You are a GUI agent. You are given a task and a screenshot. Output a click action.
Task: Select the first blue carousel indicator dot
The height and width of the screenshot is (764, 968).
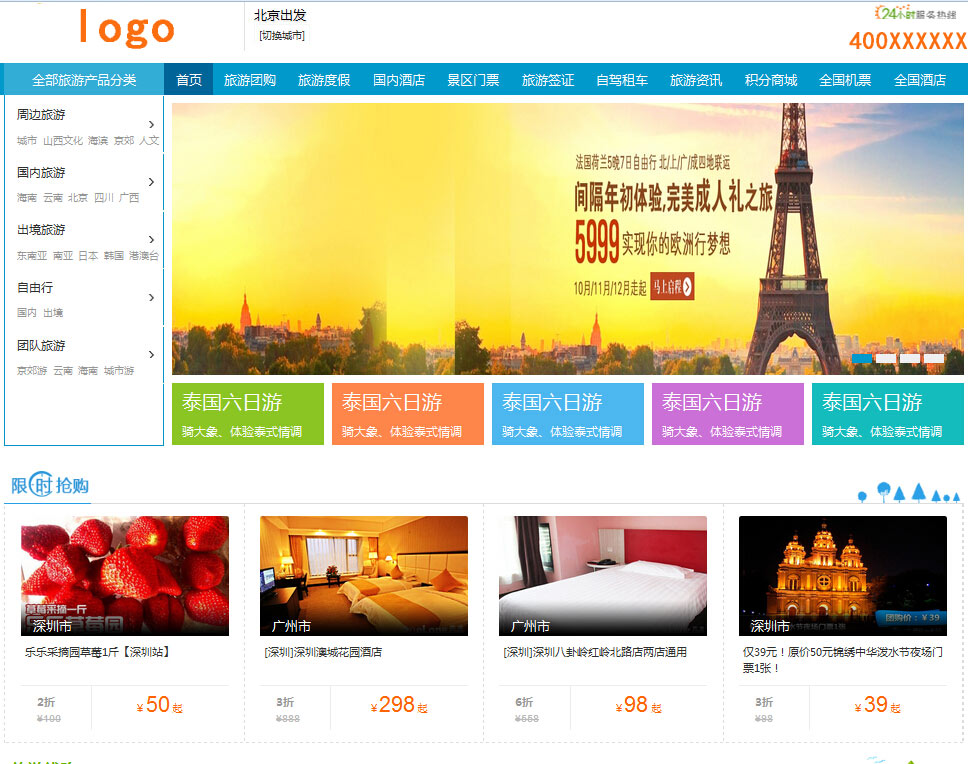(862, 356)
